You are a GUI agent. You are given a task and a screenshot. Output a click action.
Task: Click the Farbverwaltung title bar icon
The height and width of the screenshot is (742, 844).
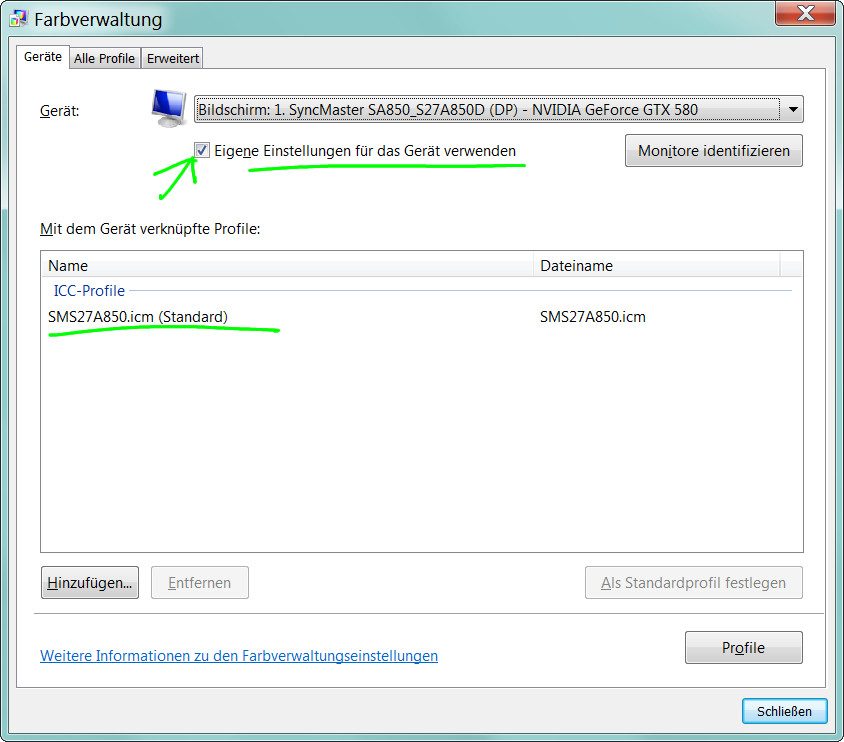coord(18,19)
